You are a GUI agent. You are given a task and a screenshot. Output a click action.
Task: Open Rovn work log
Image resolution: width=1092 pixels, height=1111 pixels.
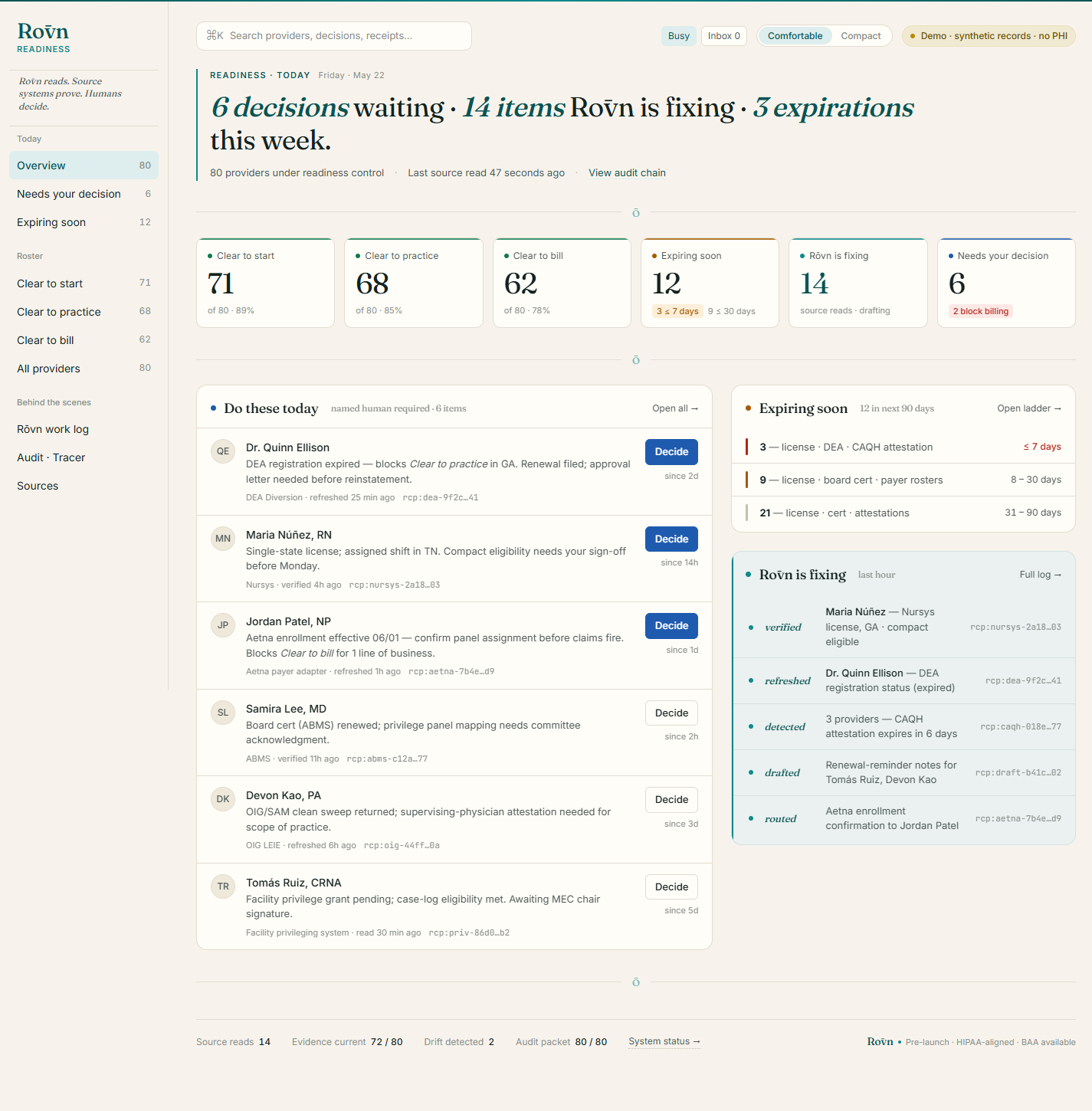[x=84, y=429]
